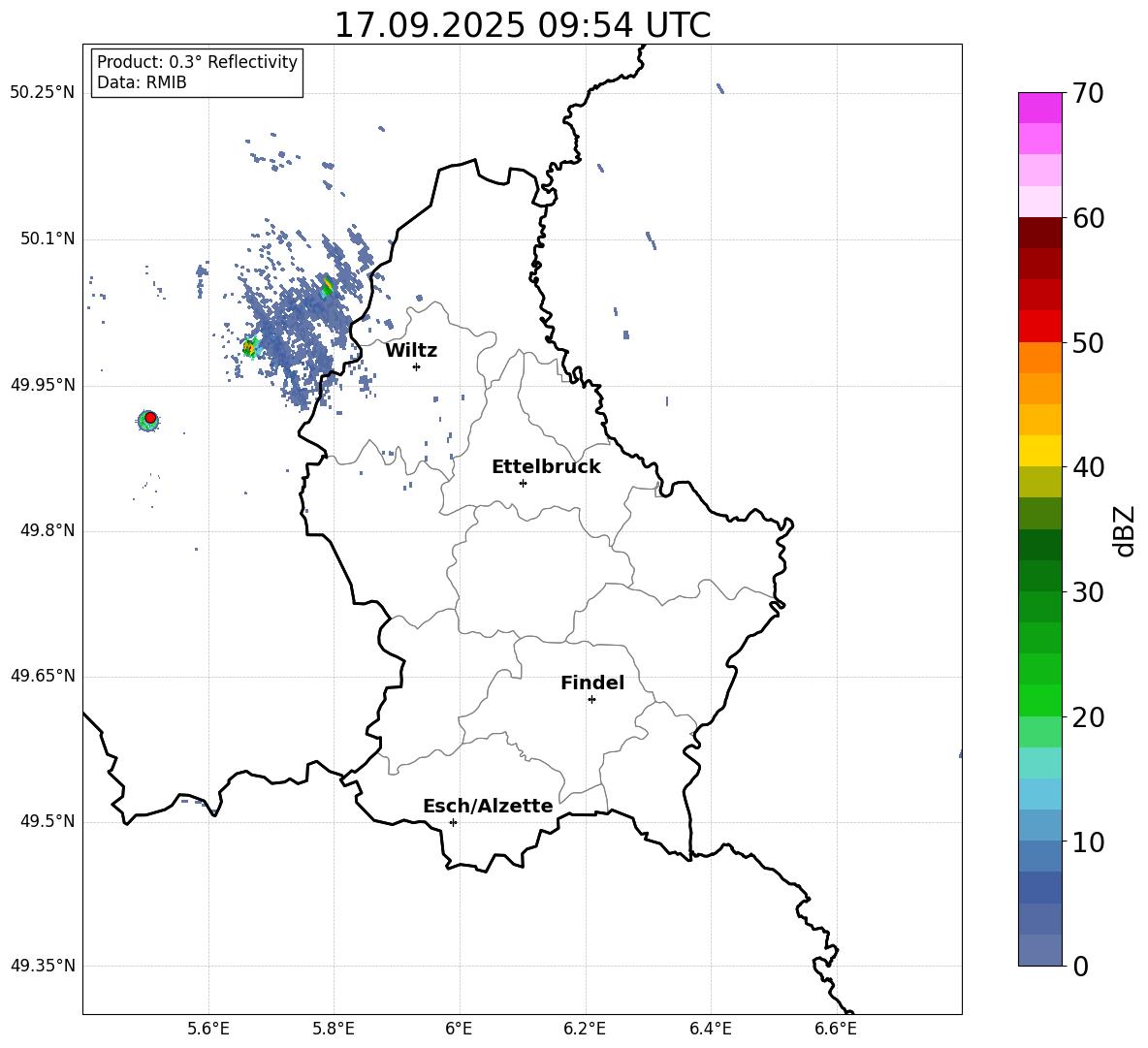Click the 50.25°N latitude label
The height and width of the screenshot is (1048, 1148).
(43, 93)
